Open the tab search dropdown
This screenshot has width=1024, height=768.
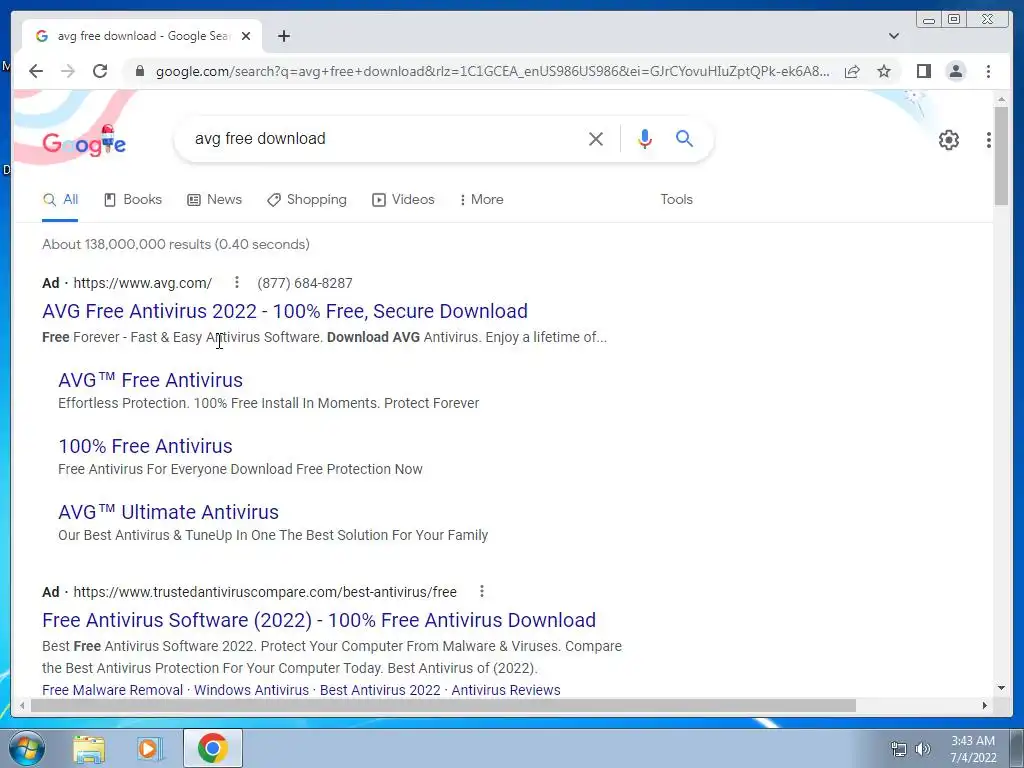[x=893, y=36]
